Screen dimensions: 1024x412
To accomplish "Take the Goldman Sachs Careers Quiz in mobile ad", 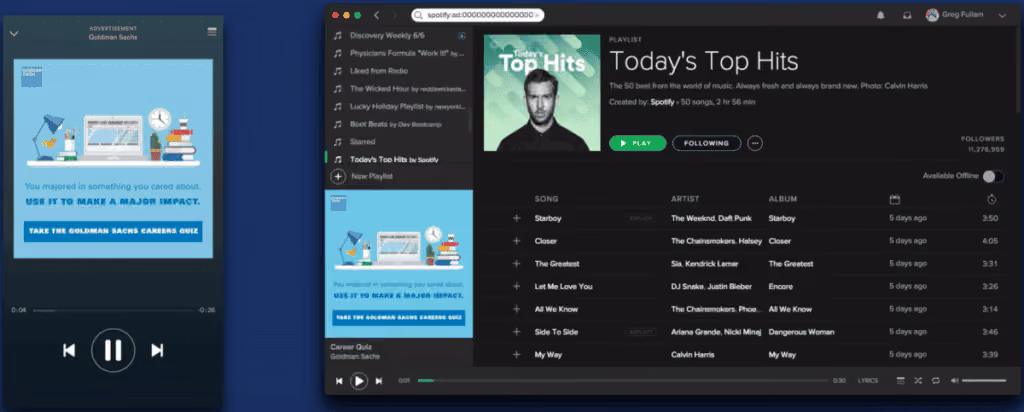I will pos(113,231).
